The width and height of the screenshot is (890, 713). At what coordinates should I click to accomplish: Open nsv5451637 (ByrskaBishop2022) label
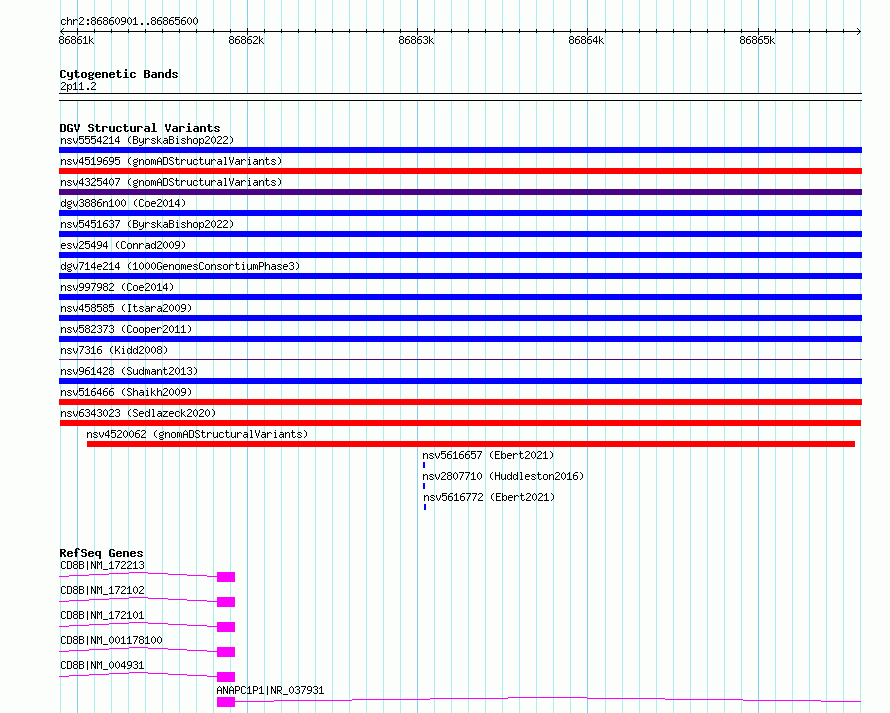[x=147, y=224]
